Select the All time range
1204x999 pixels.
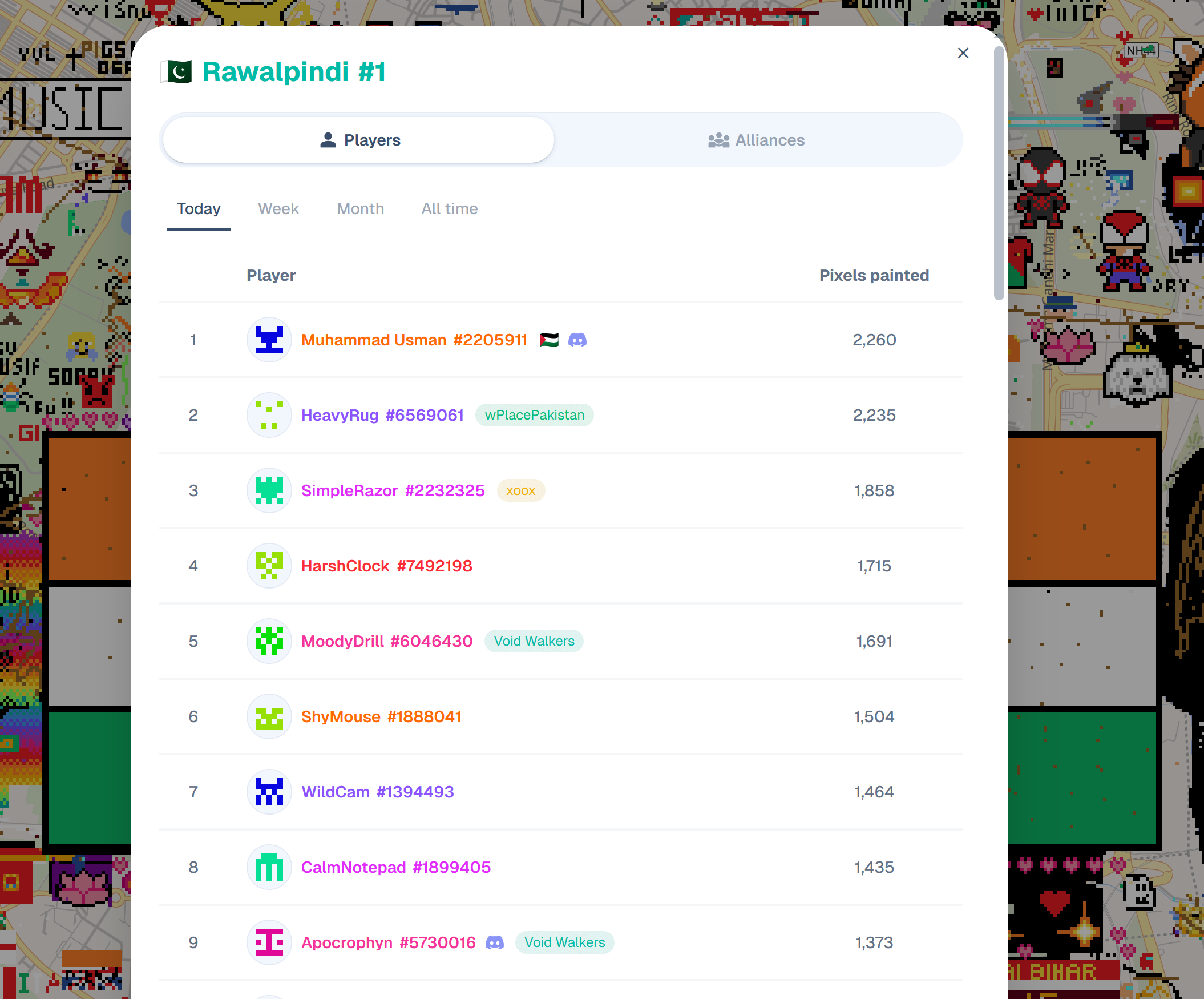pyautogui.click(x=450, y=209)
